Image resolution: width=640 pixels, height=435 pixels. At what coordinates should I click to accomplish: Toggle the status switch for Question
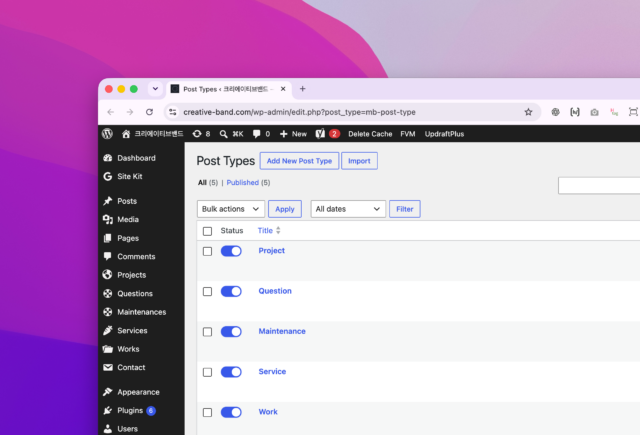pyautogui.click(x=231, y=291)
